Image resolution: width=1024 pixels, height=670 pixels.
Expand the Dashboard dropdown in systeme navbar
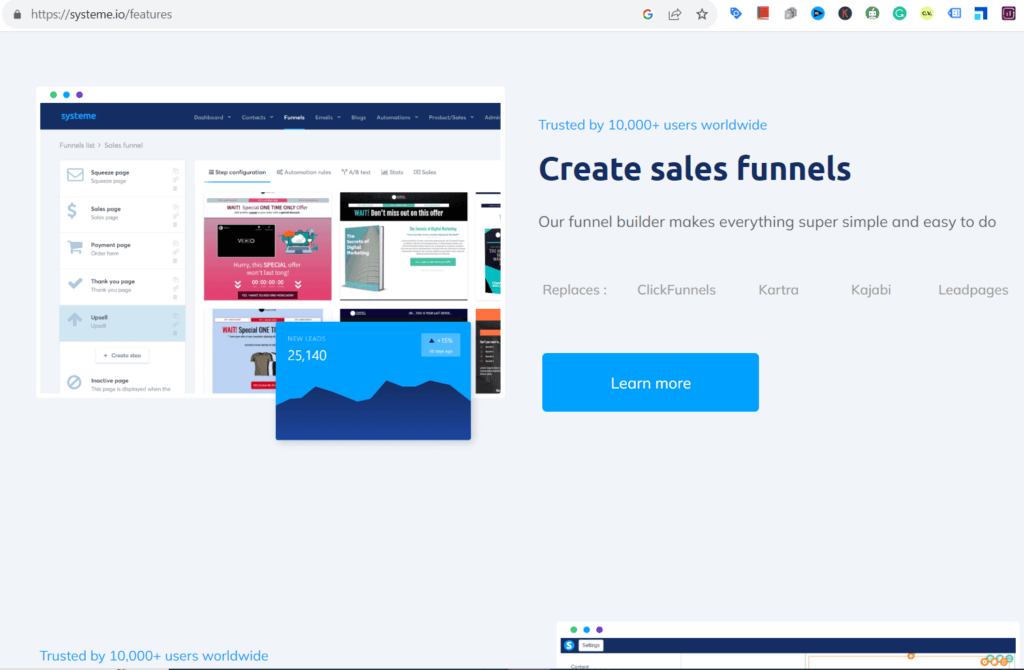tap(212, 117)
